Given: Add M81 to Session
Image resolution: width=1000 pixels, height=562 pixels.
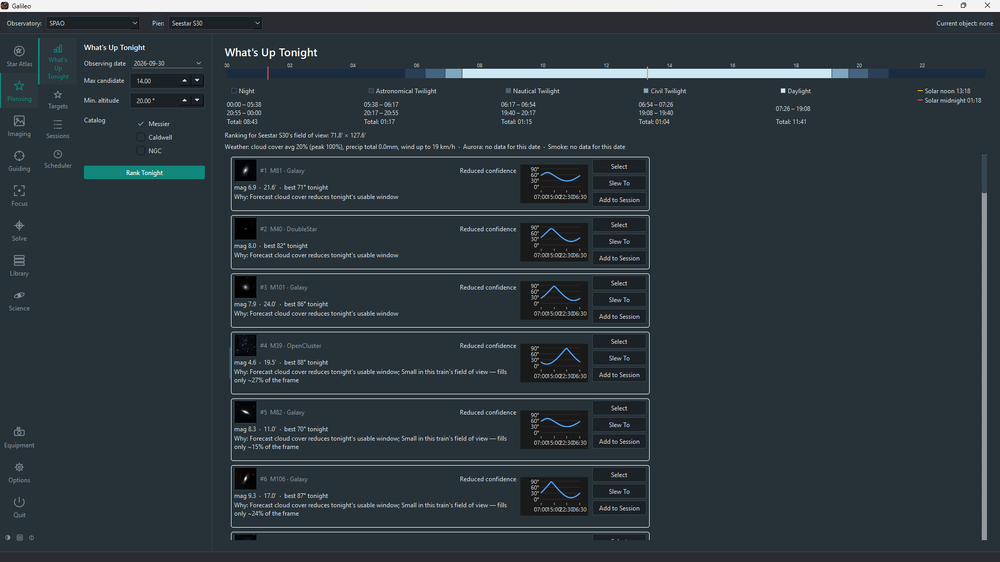Looking at the screenshot, I should click(619, 200).
